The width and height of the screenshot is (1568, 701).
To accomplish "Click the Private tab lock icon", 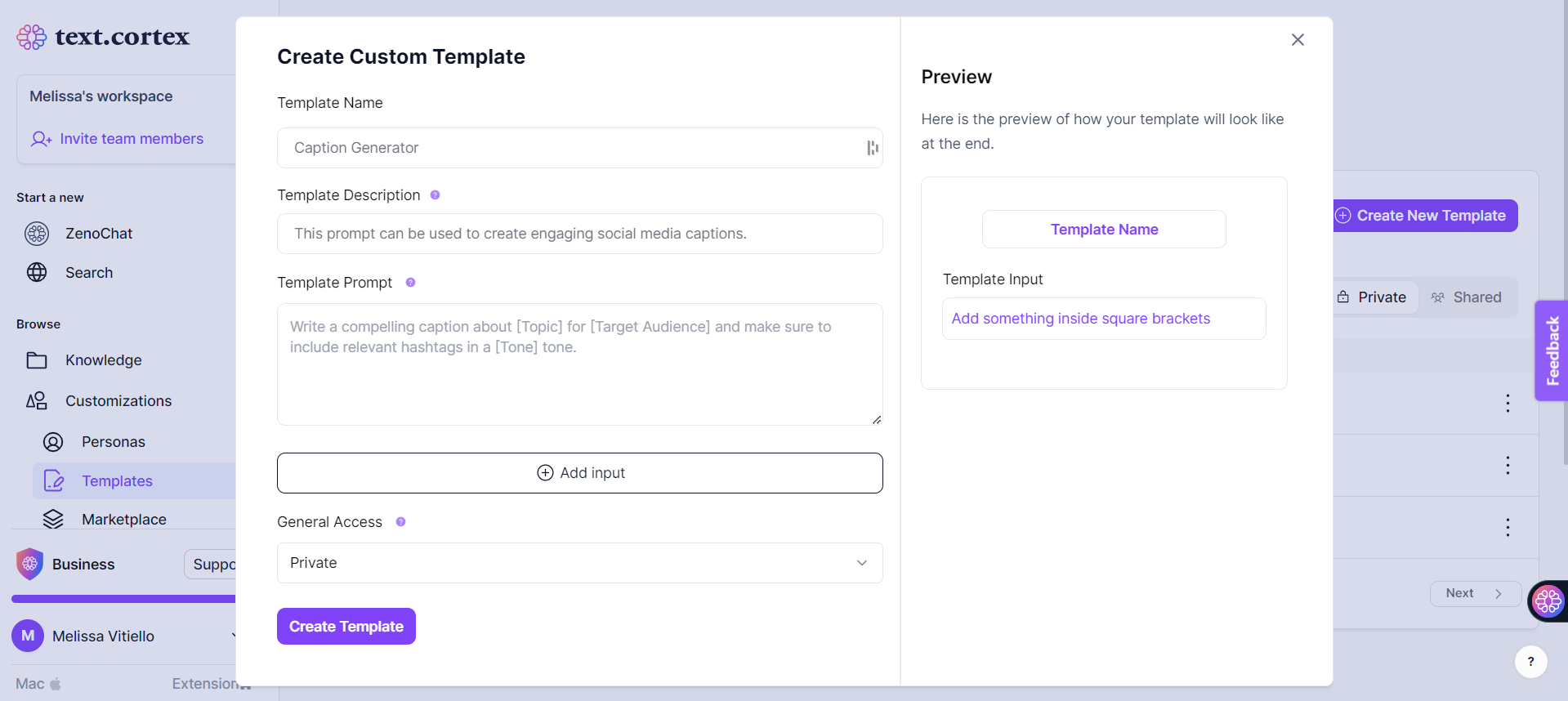I will pyautogui.click(x=1343, y=297).
